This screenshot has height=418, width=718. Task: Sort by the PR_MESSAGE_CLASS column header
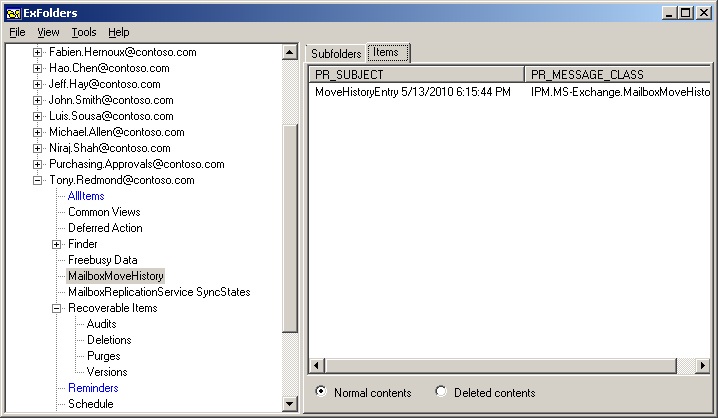(616, 75)
